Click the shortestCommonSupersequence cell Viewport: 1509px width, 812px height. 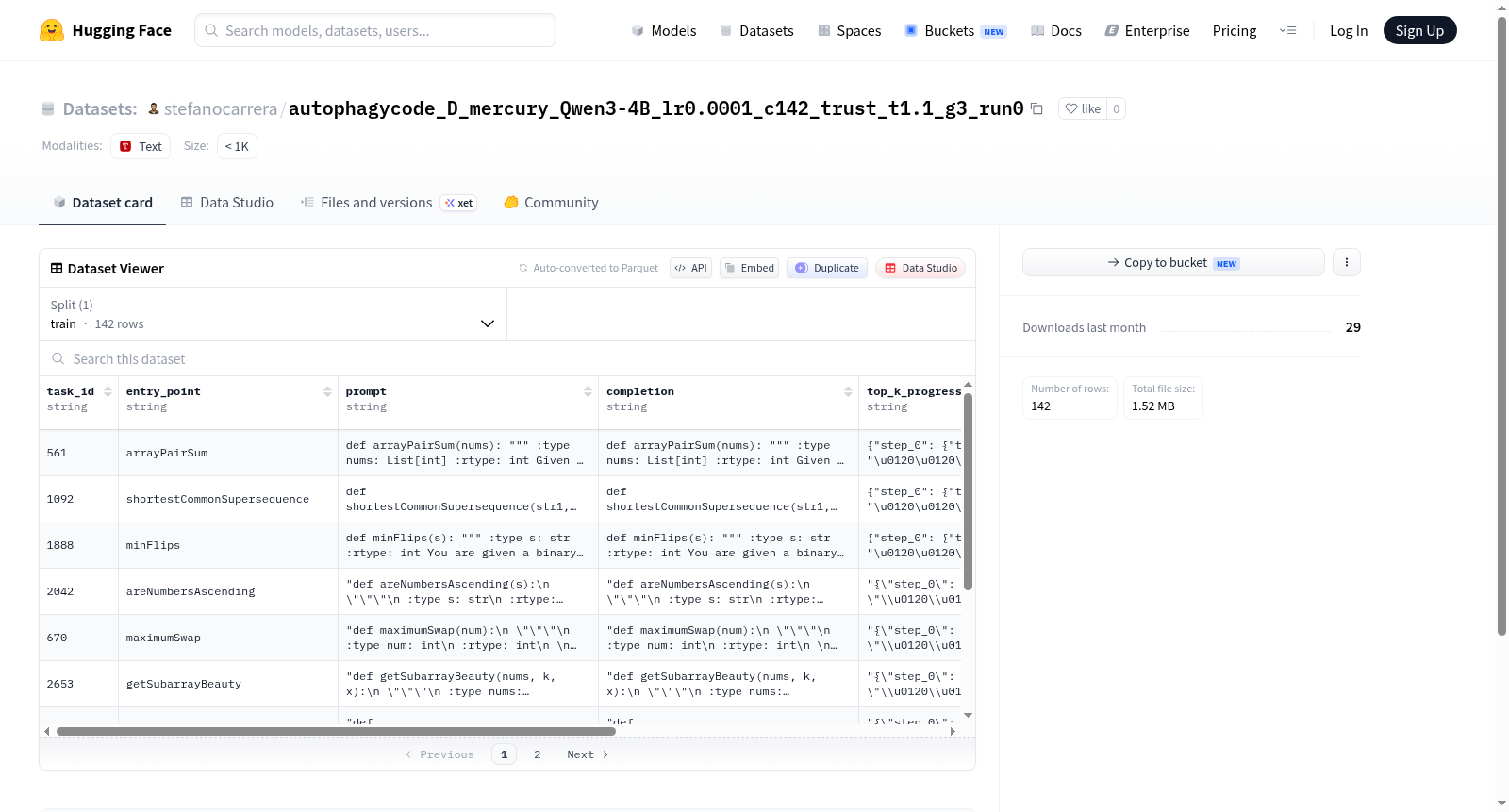pyautogui.click(x=228, y=499)
